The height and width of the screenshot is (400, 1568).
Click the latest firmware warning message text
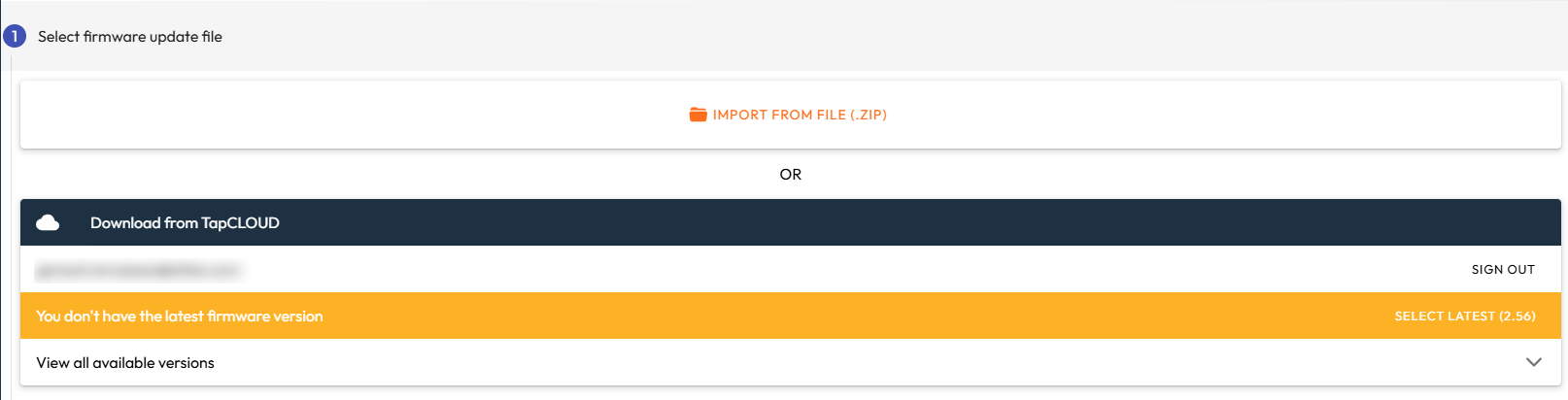click(x=180, y=317)
